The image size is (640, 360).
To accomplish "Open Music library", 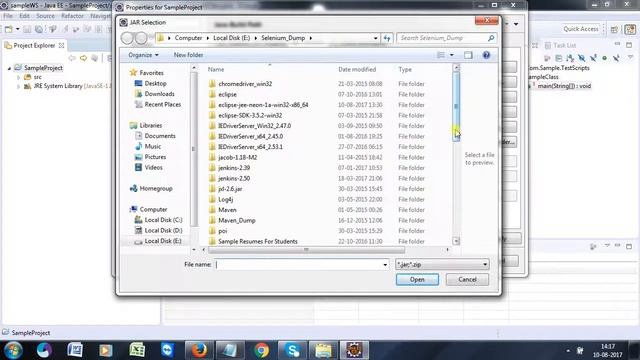I will [153, 147].
